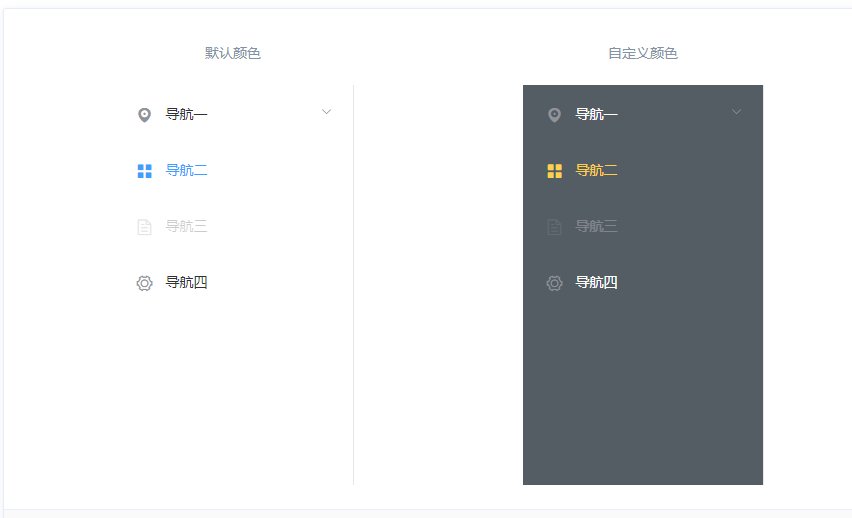Click the location pin icon in the dark menu
Image resolution: width=852 pixels, height=518 pixels.
point(554,115)
